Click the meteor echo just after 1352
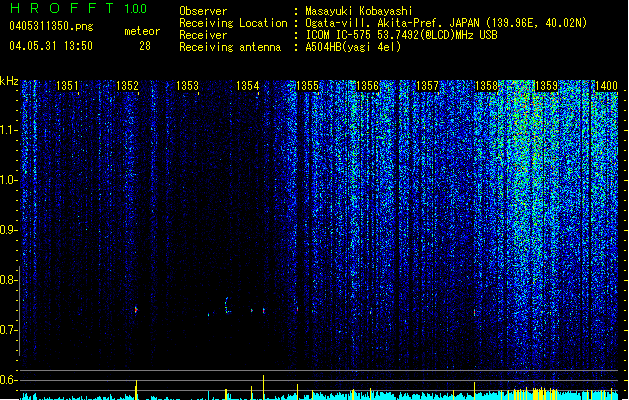This screenshot has height=400, width=629. pyautogui.click(x=136, y=310)
